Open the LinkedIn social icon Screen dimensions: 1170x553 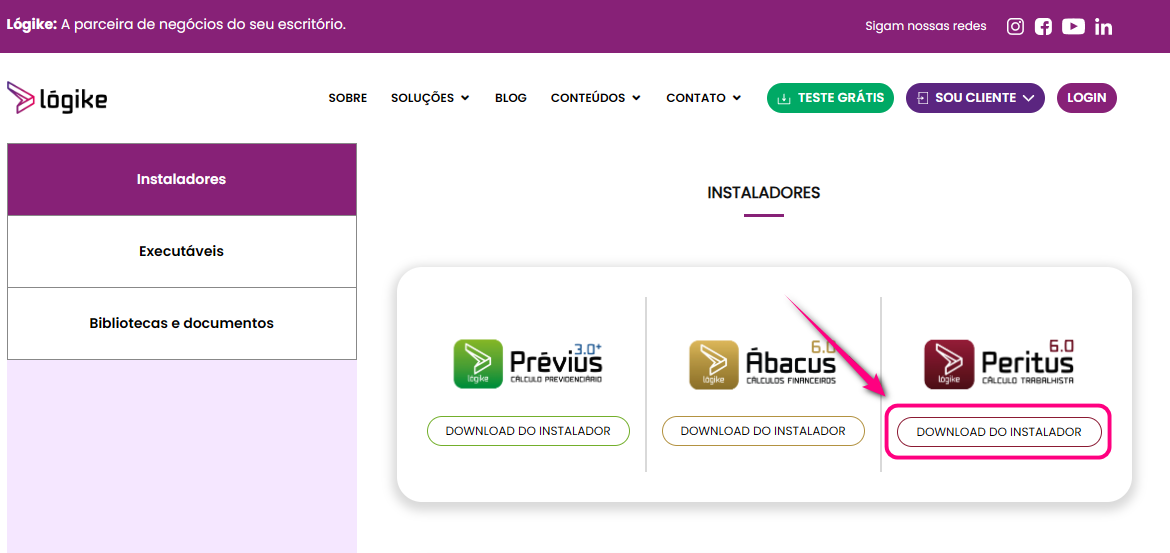coord(1104,27)
